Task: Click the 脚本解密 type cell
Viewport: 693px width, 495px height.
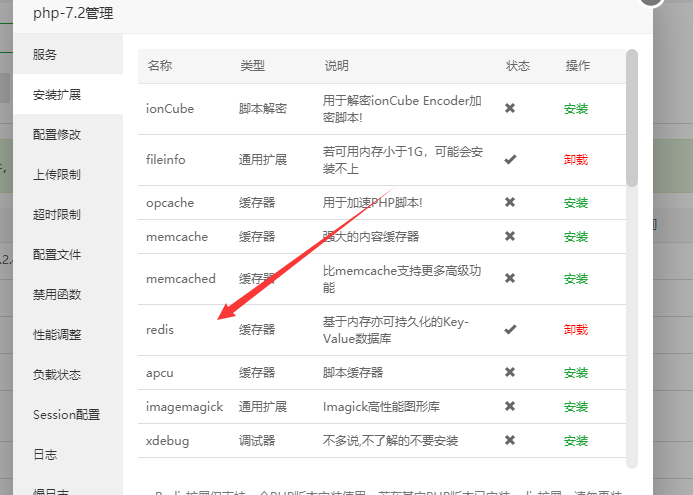Action: (x=263, y=109)
